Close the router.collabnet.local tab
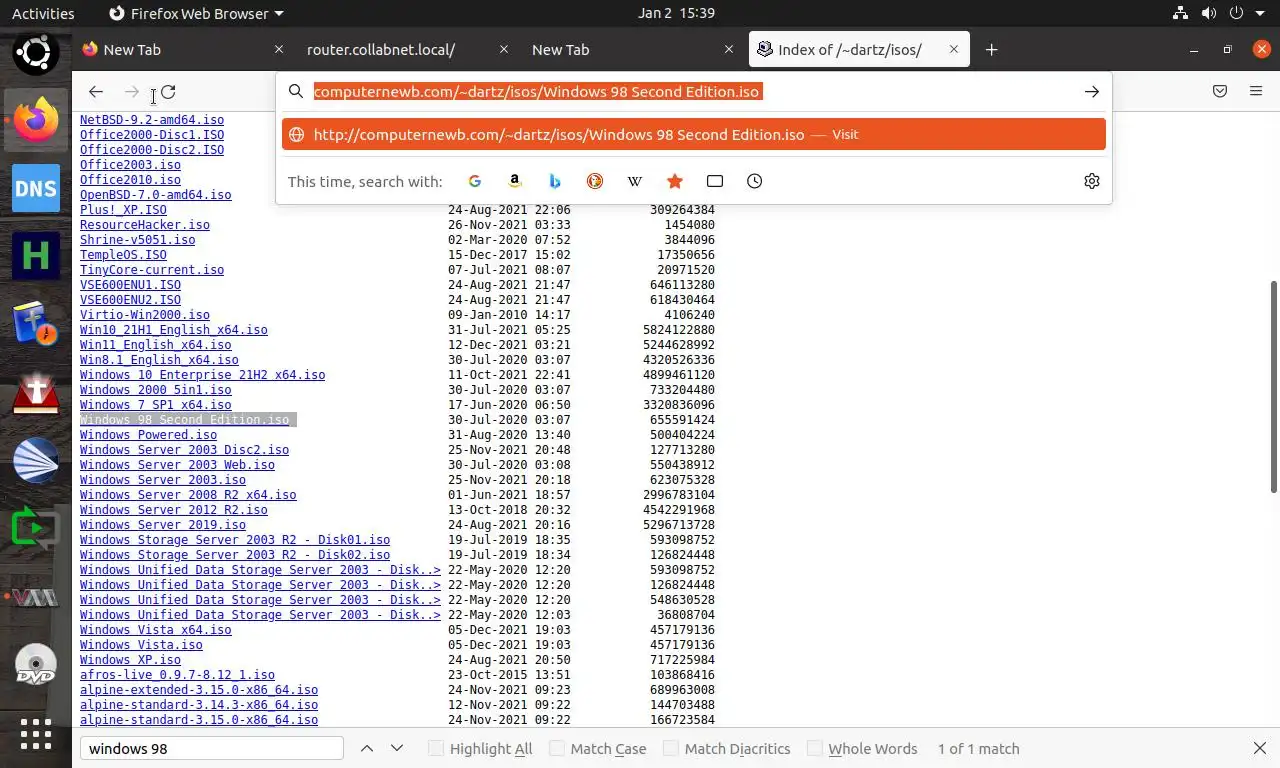The height and width of the screenshot is (768, 1280). point(504,50)
